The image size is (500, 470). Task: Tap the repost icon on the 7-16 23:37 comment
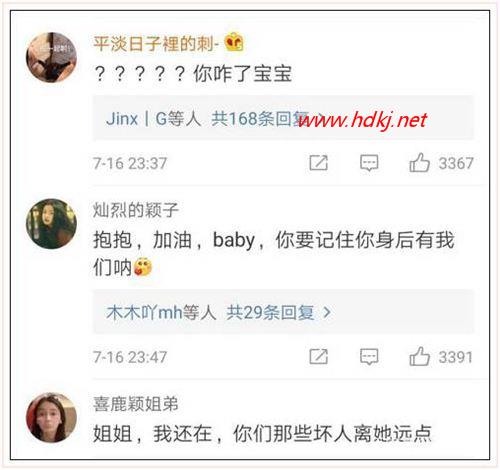click(x=318, y=163)
